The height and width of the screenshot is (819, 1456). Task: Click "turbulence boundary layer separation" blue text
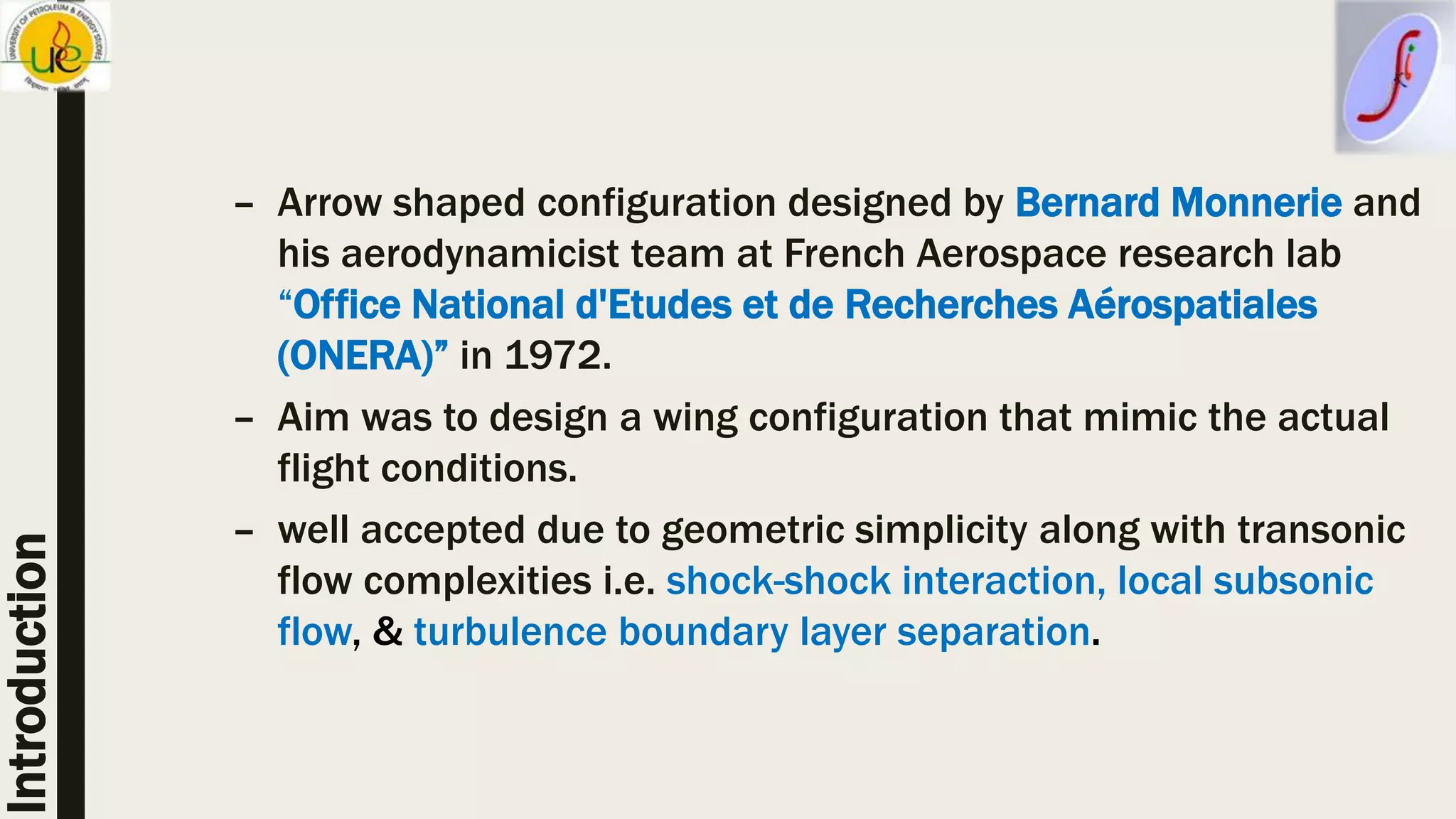tap(751, 631)
